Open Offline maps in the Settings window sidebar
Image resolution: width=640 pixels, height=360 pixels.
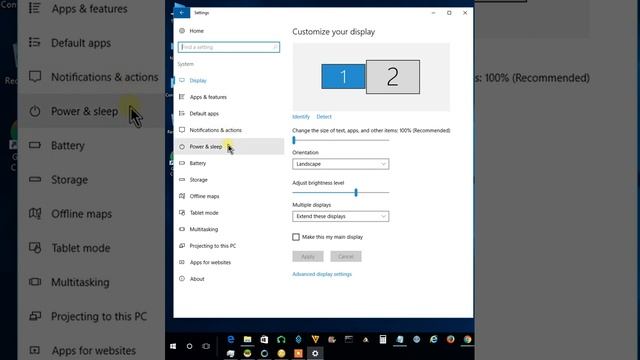coord(204,196)
